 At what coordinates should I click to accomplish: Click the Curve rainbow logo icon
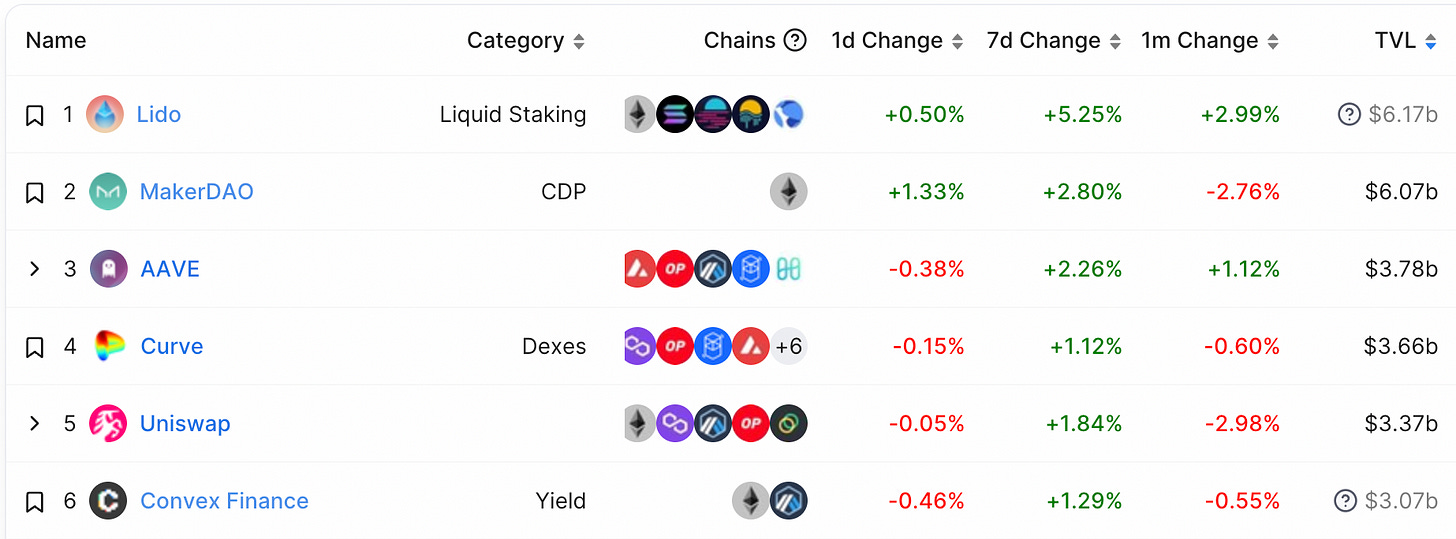pyautogui.click(x=108, y=346)
